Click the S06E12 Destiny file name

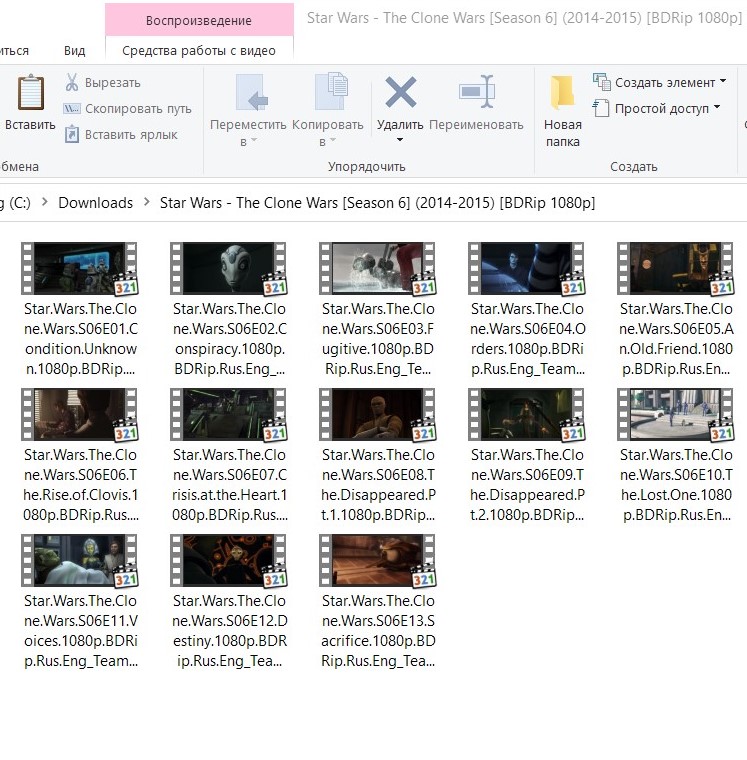coord(229,631)
